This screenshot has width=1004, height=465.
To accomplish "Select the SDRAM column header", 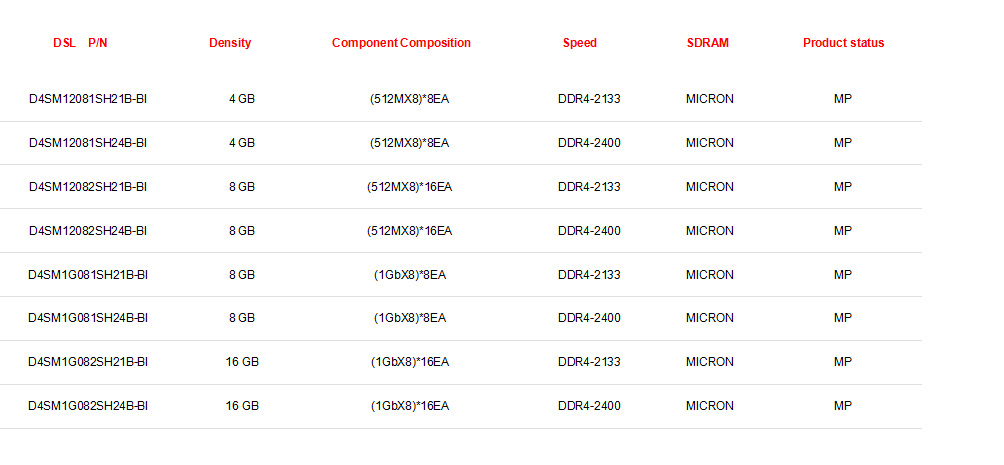I will (708, 43).
